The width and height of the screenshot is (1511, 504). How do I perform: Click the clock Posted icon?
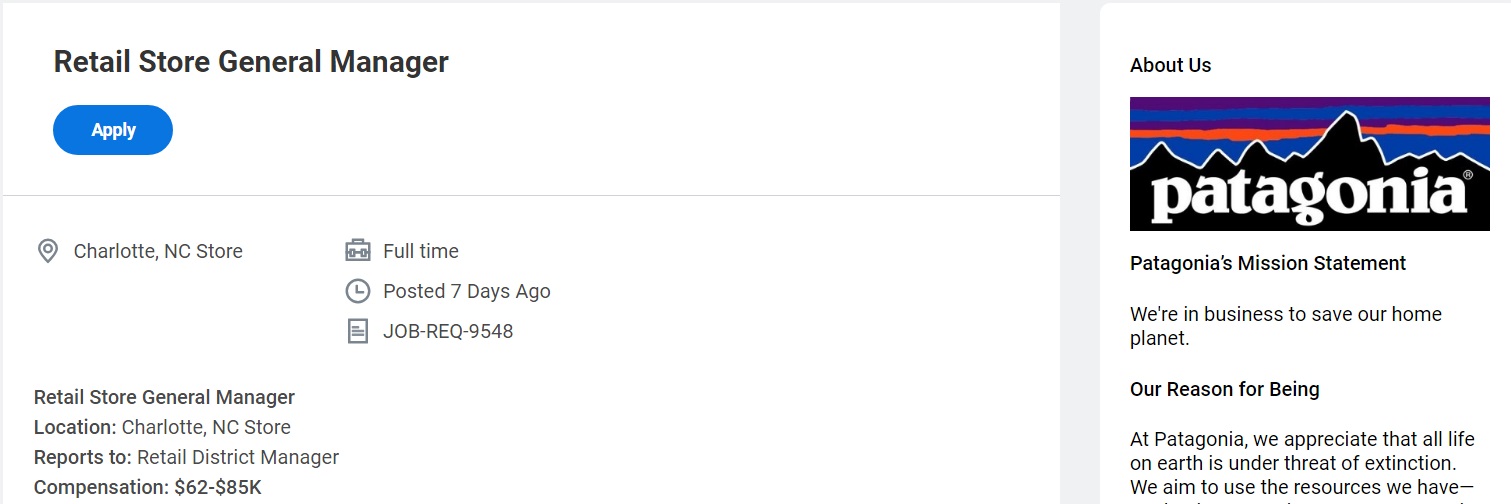357,291
